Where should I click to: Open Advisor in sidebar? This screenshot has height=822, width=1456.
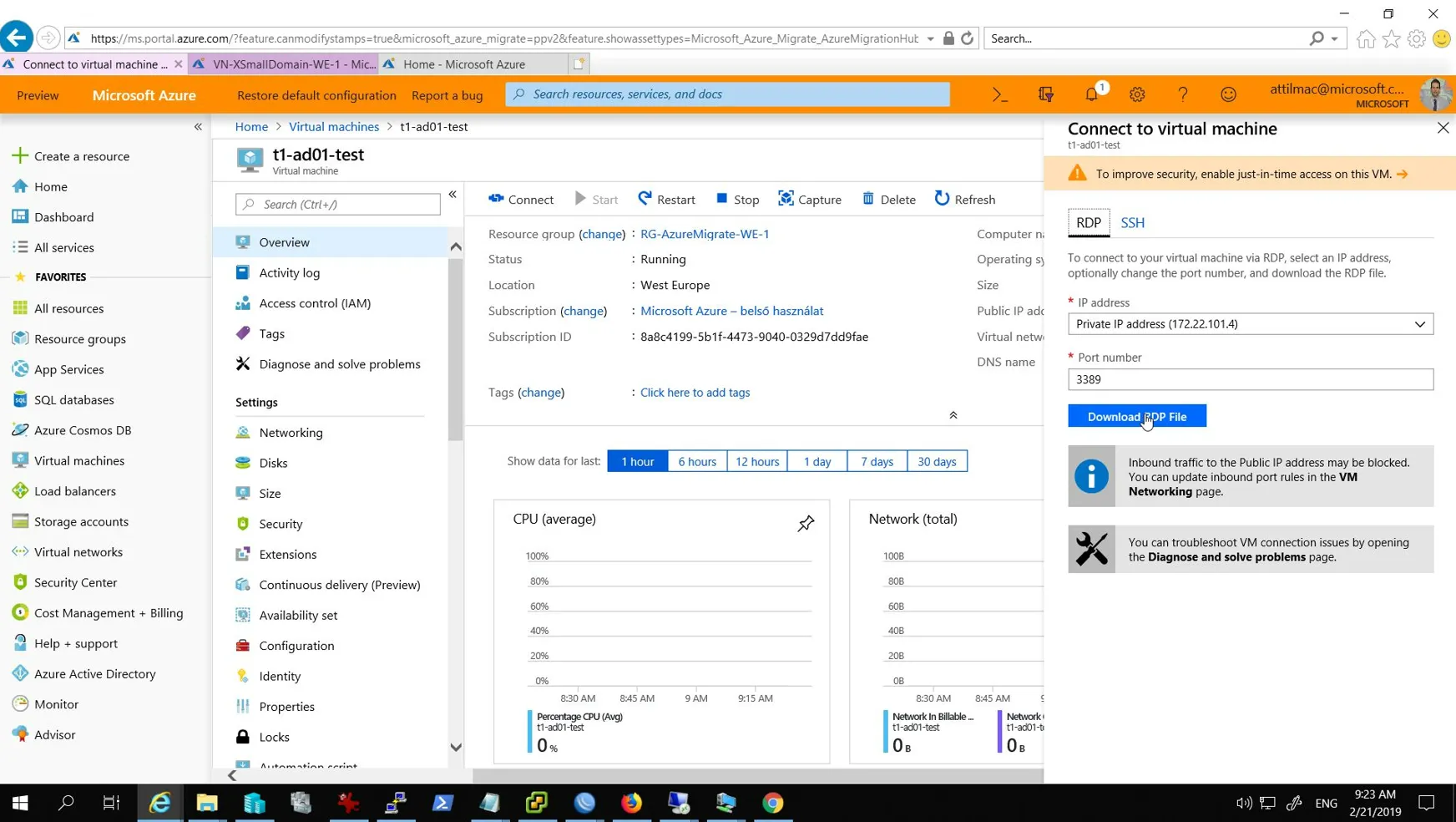coord(44,734)
